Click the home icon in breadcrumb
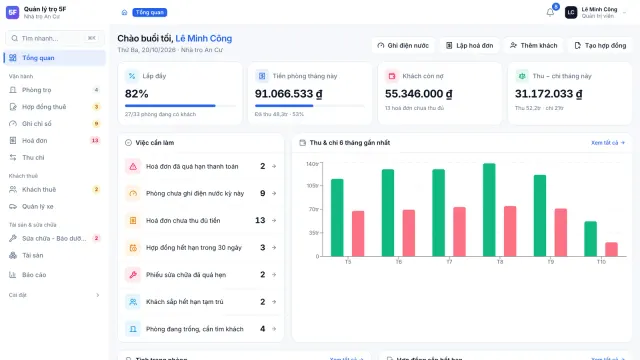The width and height of the screenshot is (640, 360). point(124,13)
